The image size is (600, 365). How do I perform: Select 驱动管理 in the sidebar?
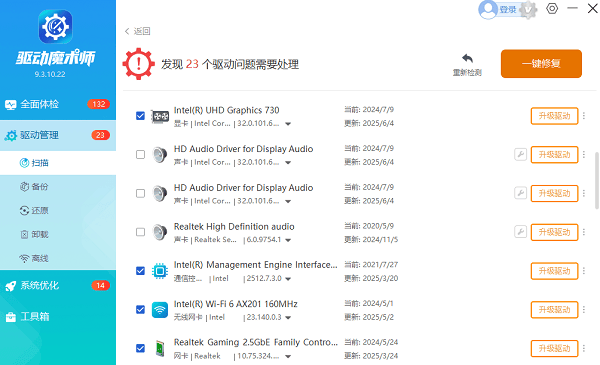pyautogui.click(x=58, y=135)
